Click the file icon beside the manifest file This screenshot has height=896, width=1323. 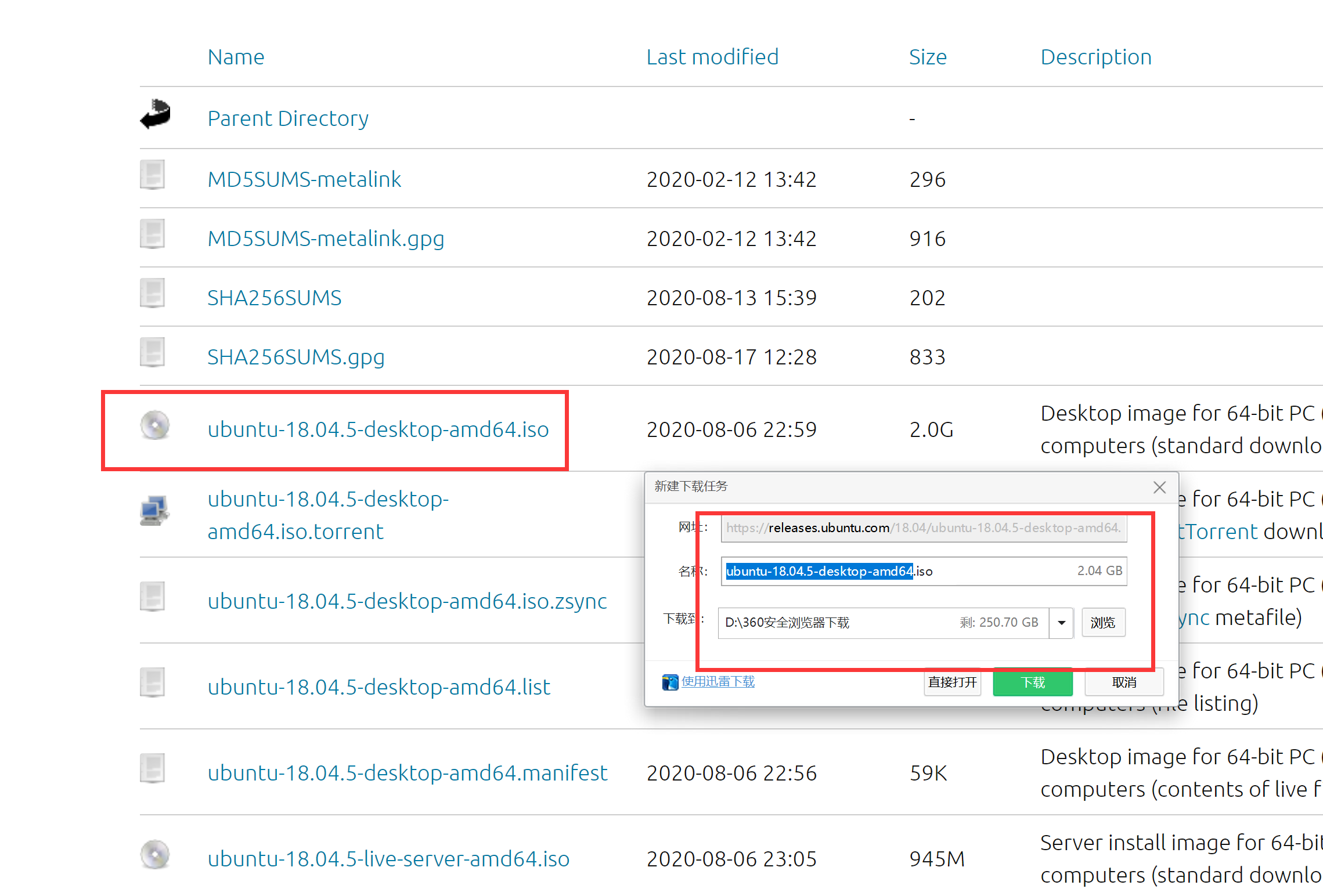click(152, 768)
